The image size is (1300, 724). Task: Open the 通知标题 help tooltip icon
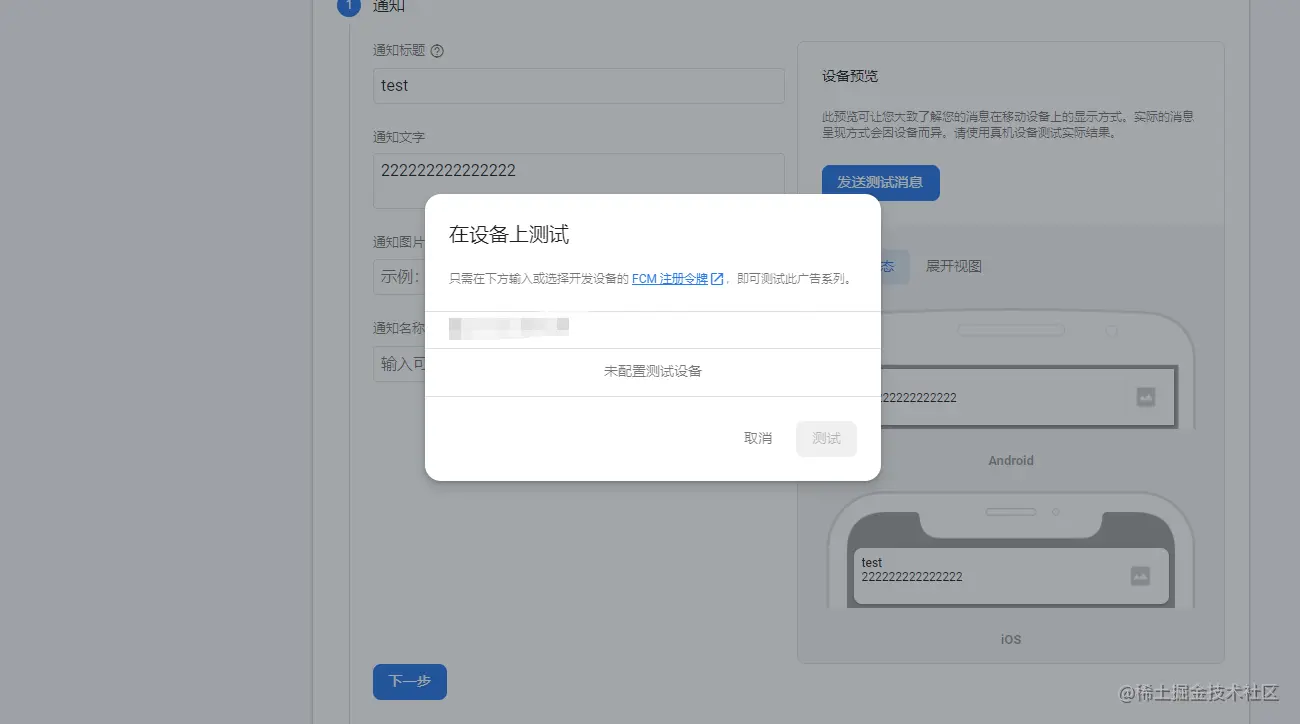coord(436,50)
